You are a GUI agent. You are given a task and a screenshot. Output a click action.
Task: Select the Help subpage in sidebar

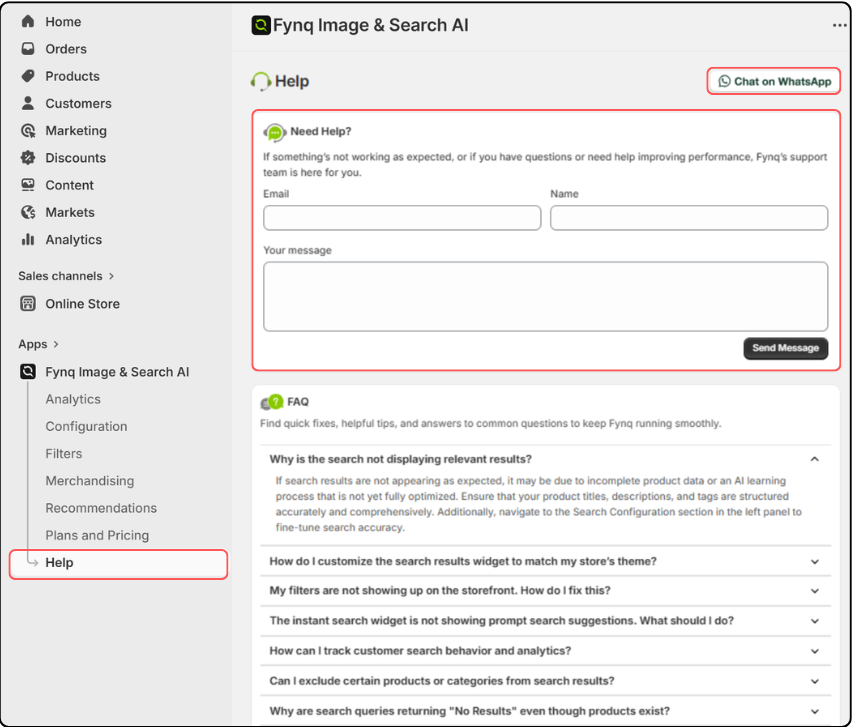pyautogui.click(x=118, y=563)
